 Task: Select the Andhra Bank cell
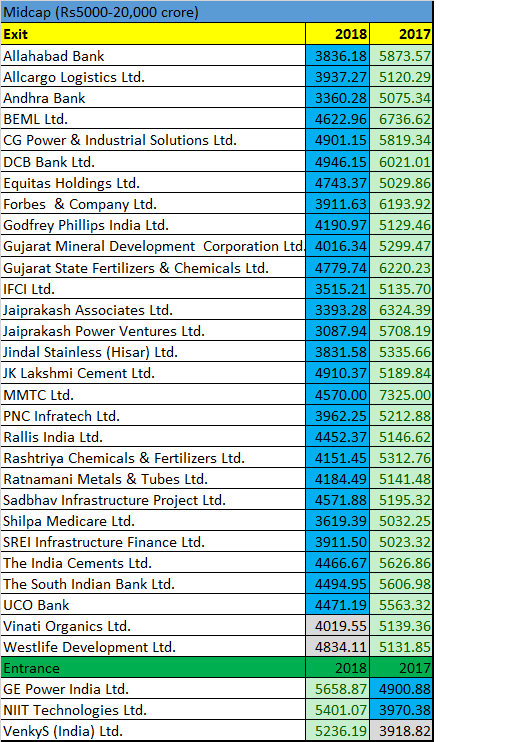coord(153,98)
